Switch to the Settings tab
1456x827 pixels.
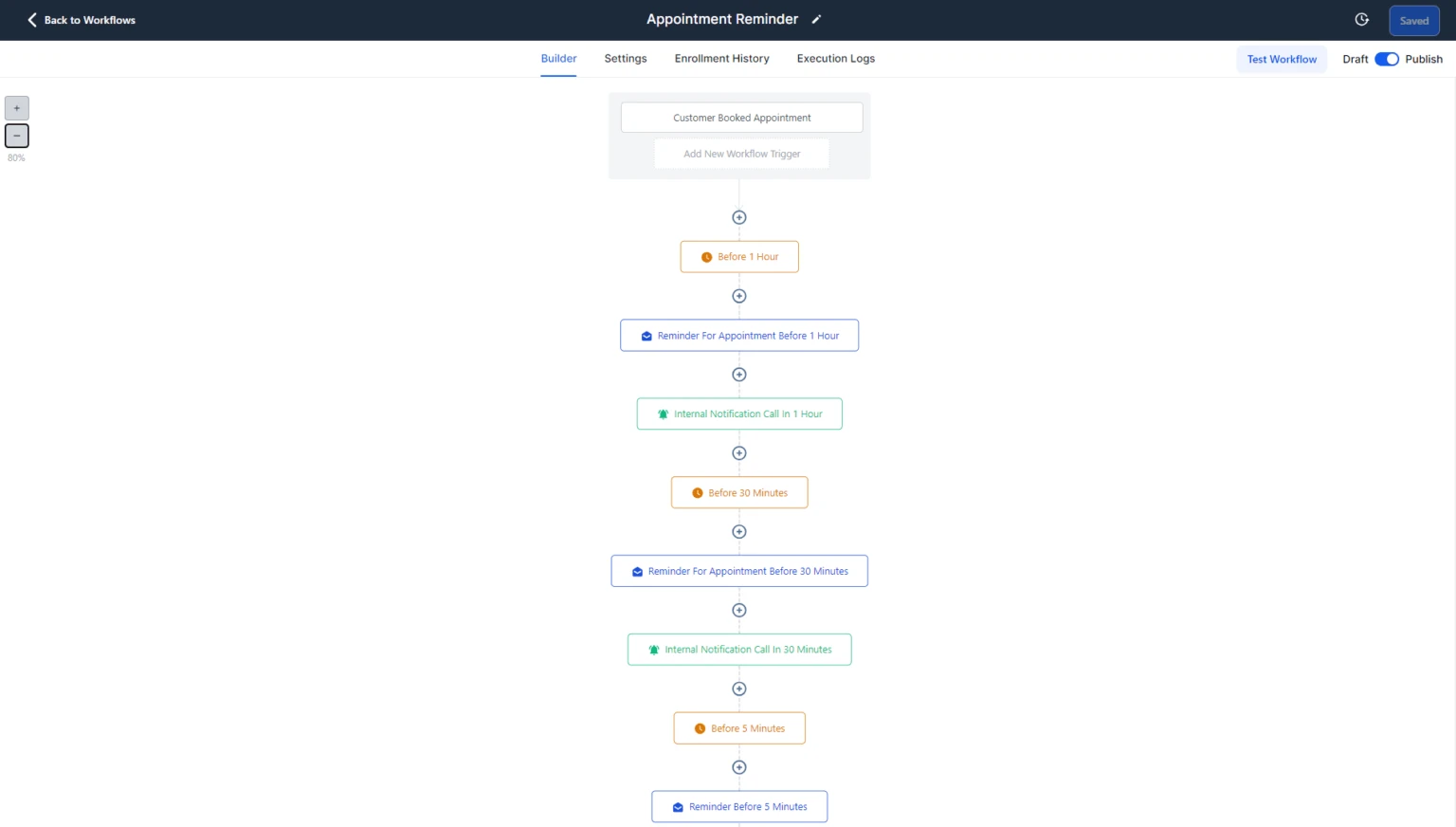[x=626, y=59]
